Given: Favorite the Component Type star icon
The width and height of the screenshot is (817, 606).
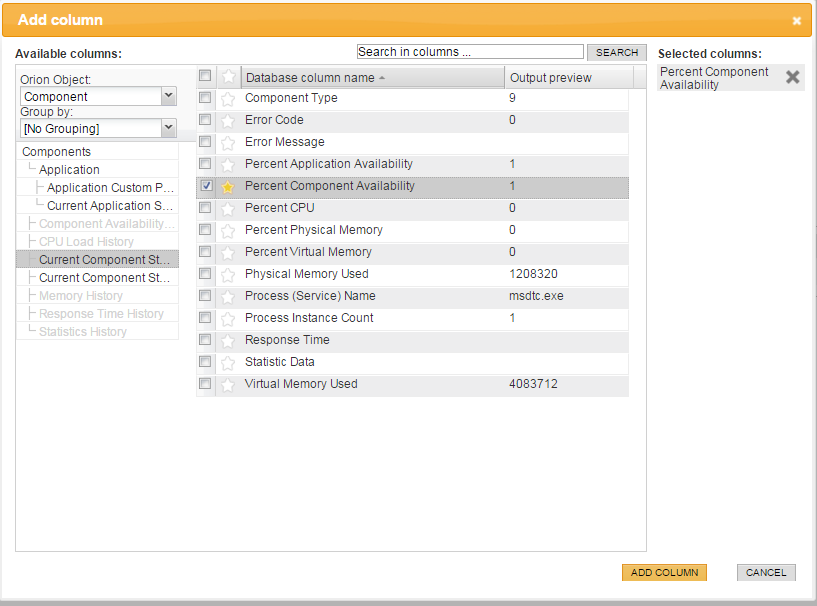Looking at the screenshot, I should [228, 98].
